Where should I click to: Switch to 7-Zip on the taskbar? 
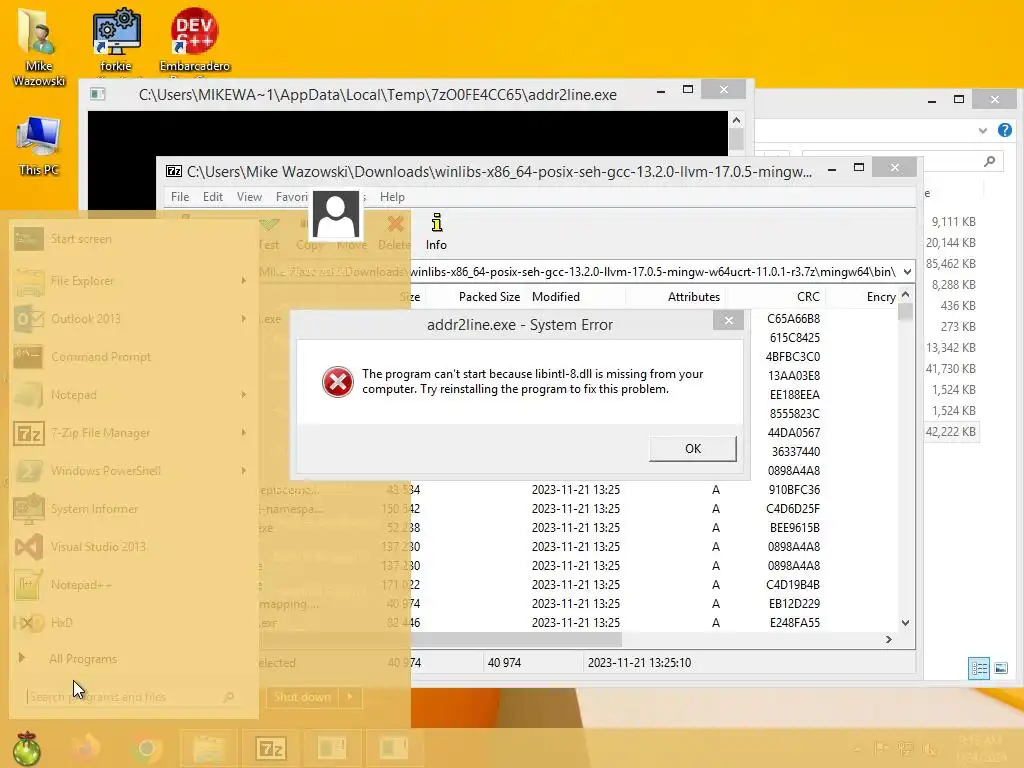[270, 748]
